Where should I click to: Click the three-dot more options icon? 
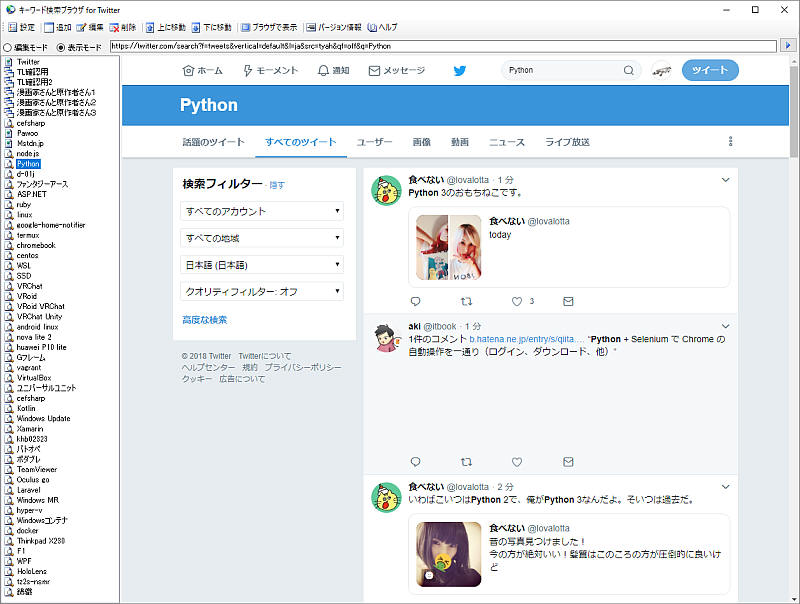[x=730, y=142]
